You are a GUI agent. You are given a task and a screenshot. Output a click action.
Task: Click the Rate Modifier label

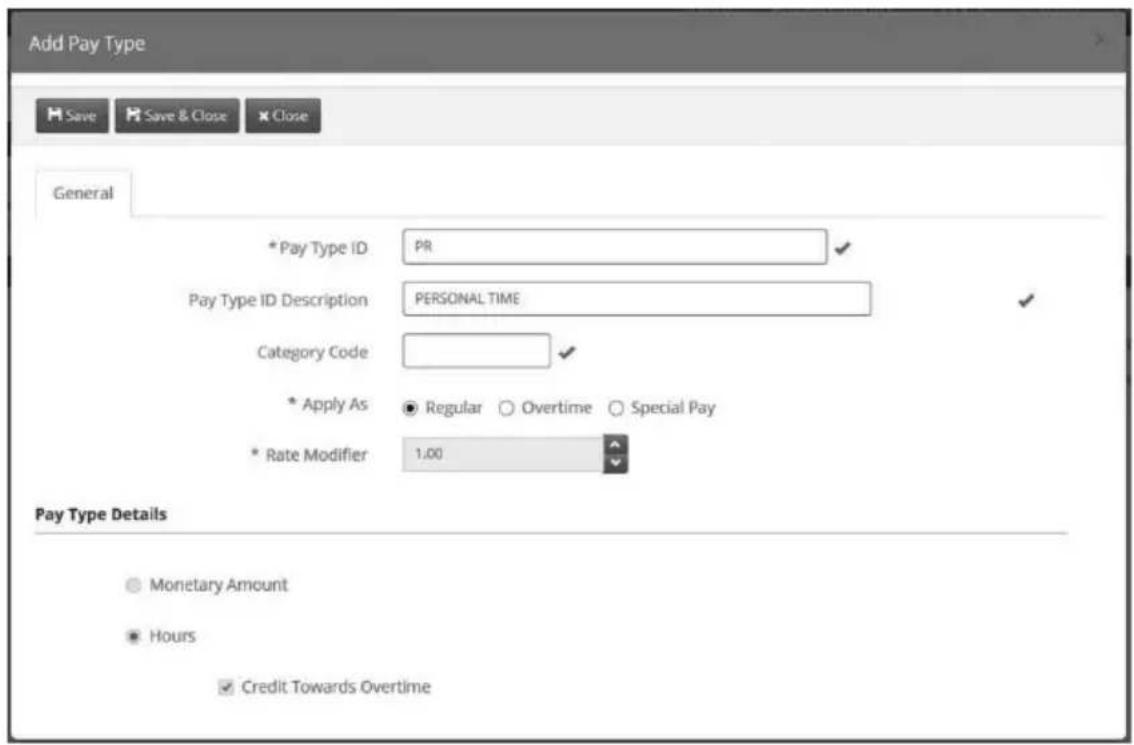(x=316, y=455)
